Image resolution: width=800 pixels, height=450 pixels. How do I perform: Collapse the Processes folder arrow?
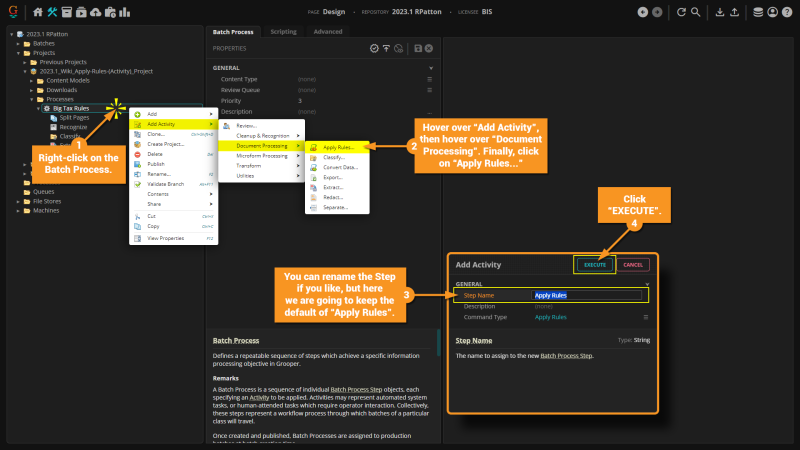32,99
